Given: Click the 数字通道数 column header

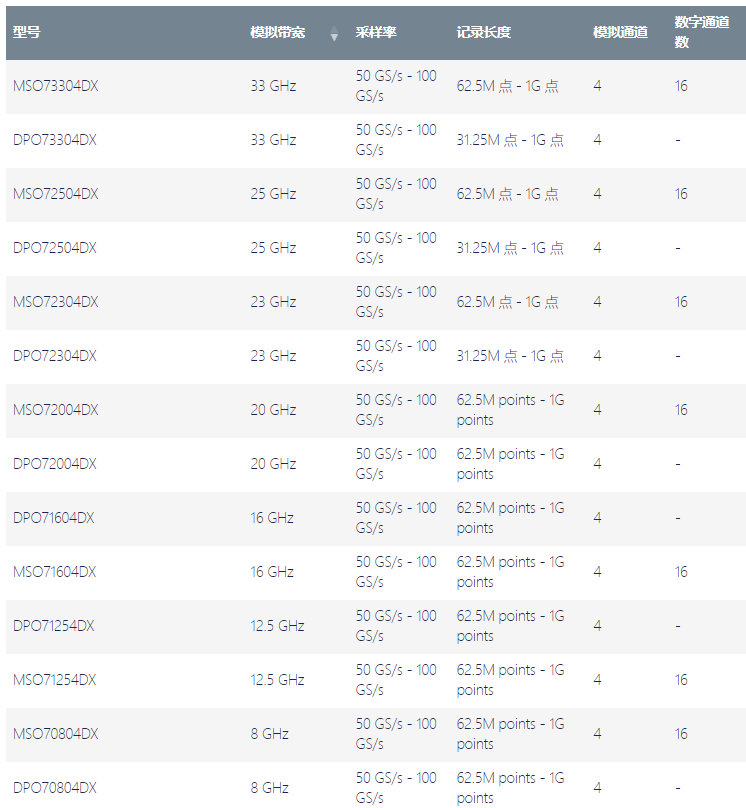Looking at the screenshot, I should 701,32.
